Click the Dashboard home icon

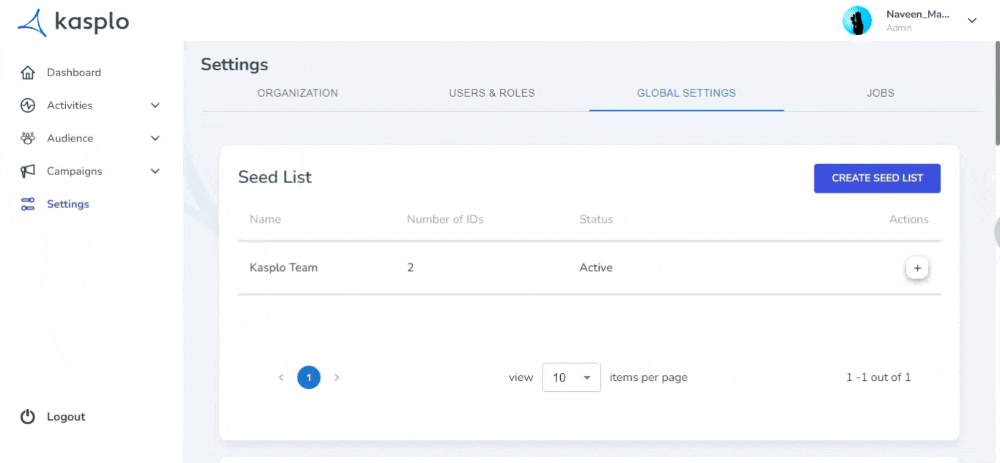[27, 73]
